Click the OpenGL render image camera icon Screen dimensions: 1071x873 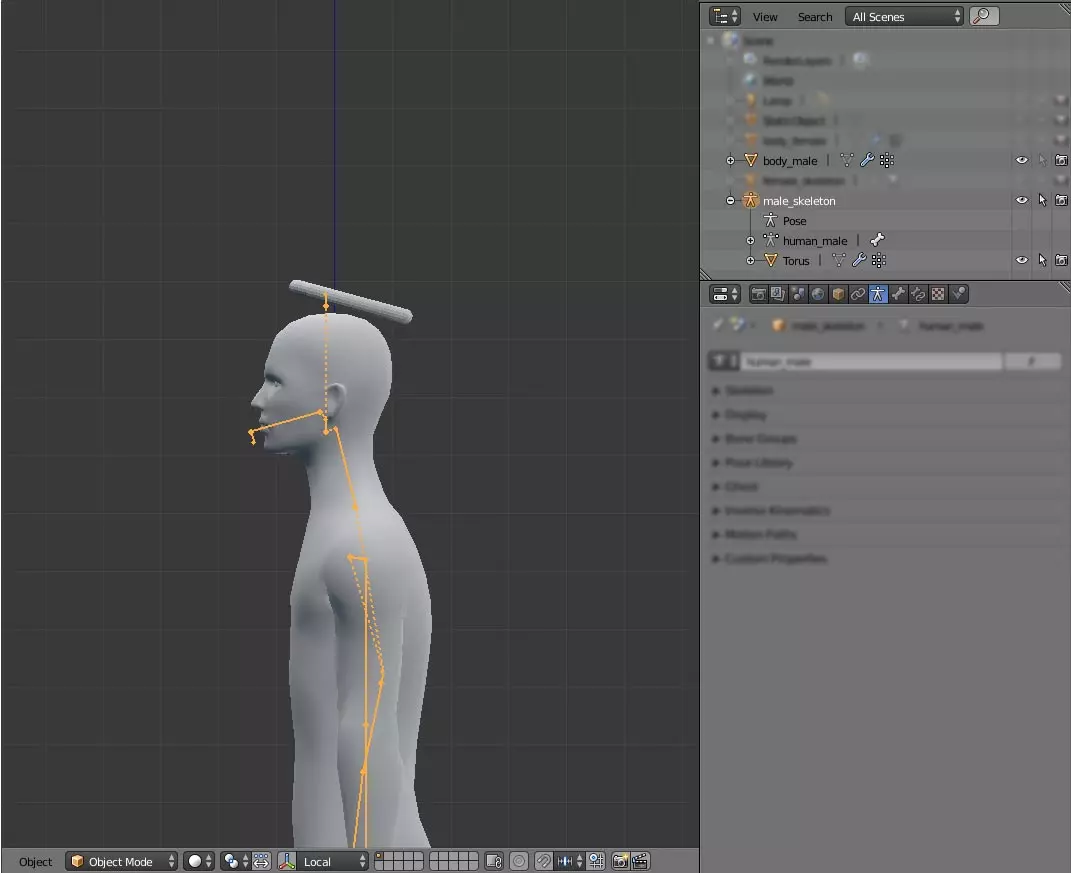coord(620,861)
